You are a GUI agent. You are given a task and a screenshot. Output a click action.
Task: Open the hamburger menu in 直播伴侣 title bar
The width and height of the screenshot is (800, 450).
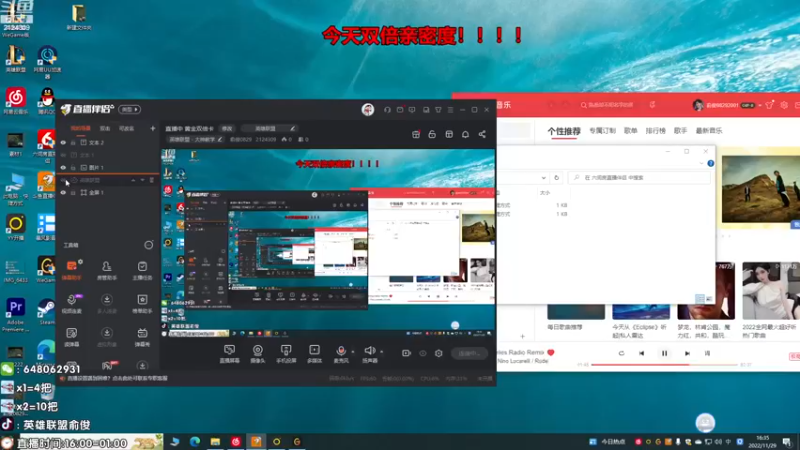[450, 110]
